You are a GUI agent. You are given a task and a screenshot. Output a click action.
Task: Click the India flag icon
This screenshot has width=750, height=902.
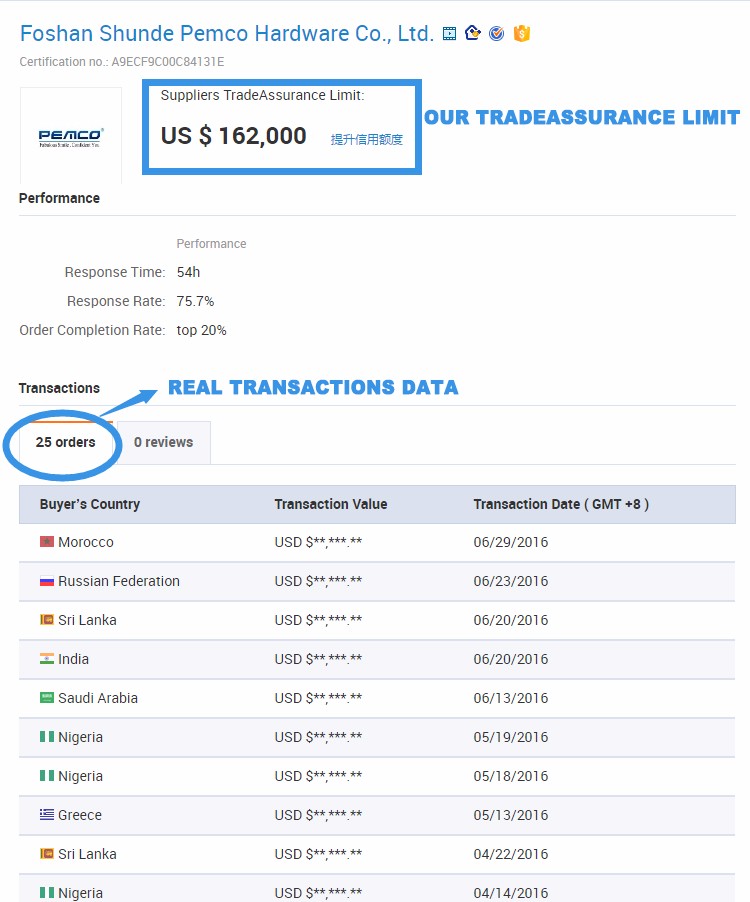point(46,659)
